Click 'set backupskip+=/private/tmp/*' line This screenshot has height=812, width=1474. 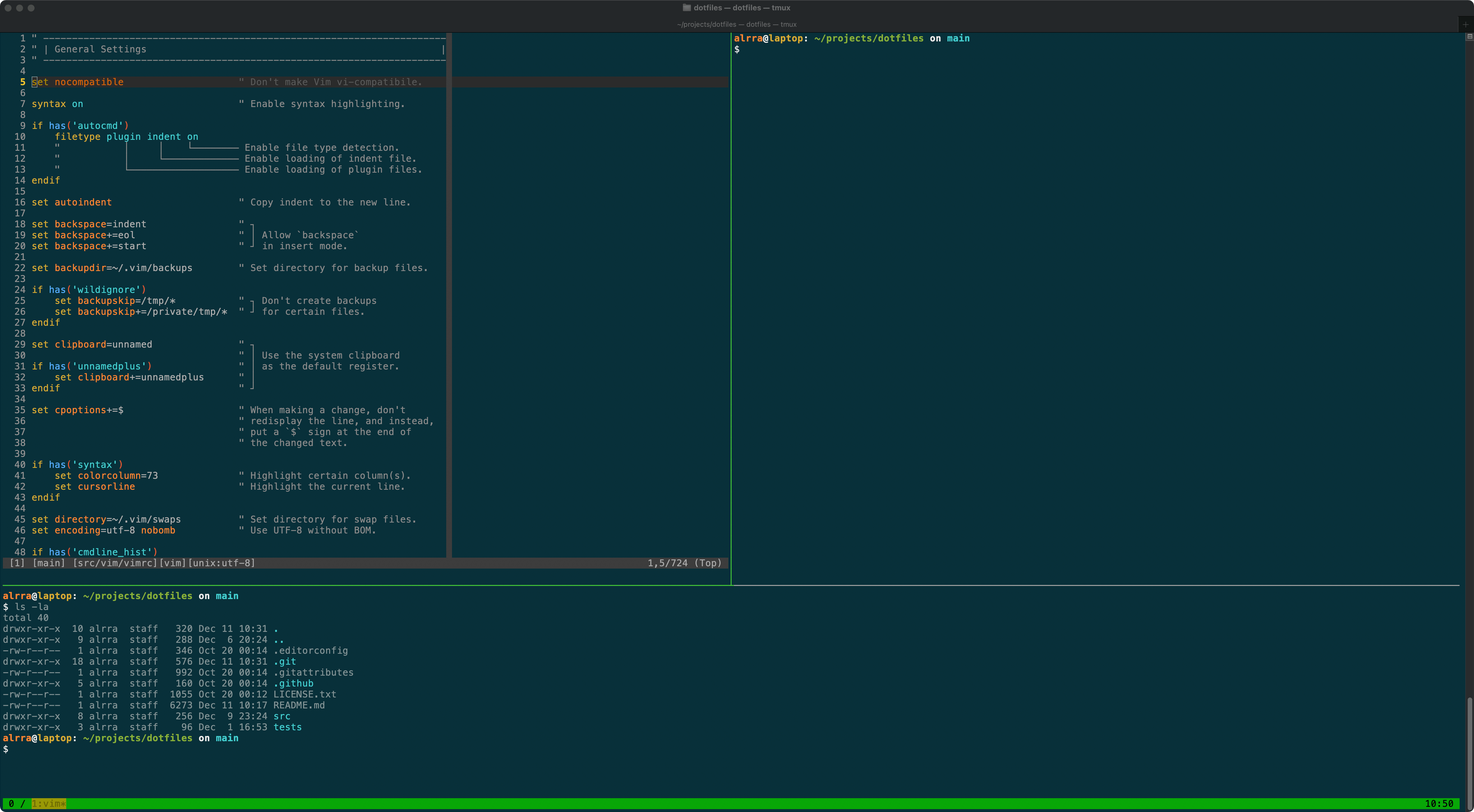pyautogui.click(x=141, y=312)
